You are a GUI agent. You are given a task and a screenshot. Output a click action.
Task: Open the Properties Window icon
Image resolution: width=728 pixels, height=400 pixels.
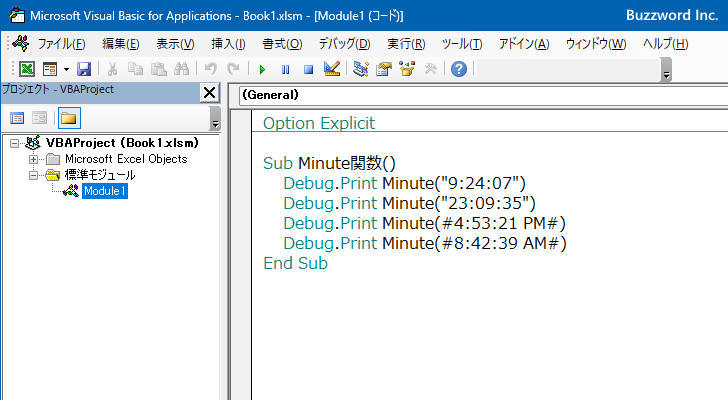[384, 69]
